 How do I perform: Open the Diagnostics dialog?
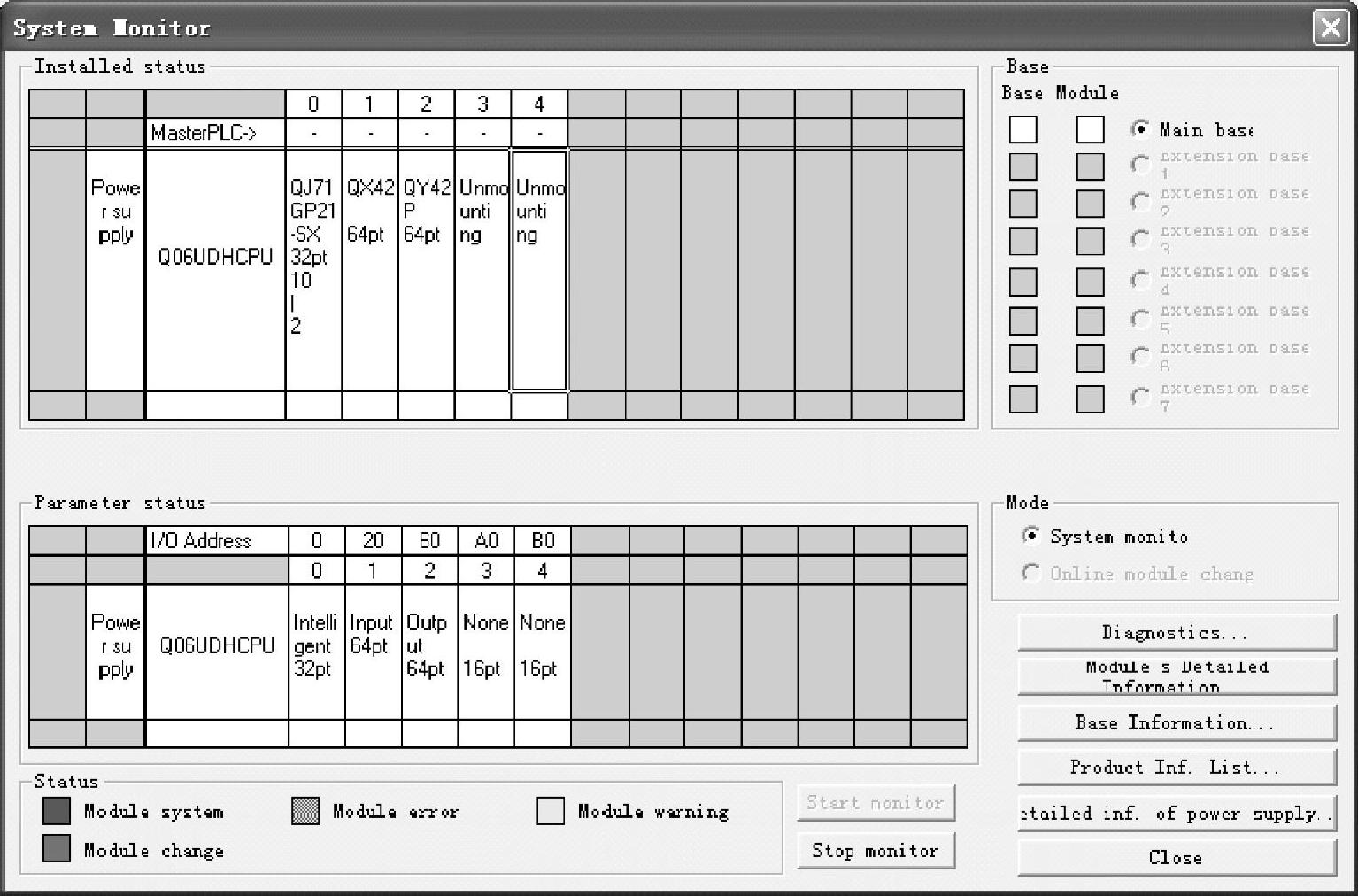[1176, 632]
